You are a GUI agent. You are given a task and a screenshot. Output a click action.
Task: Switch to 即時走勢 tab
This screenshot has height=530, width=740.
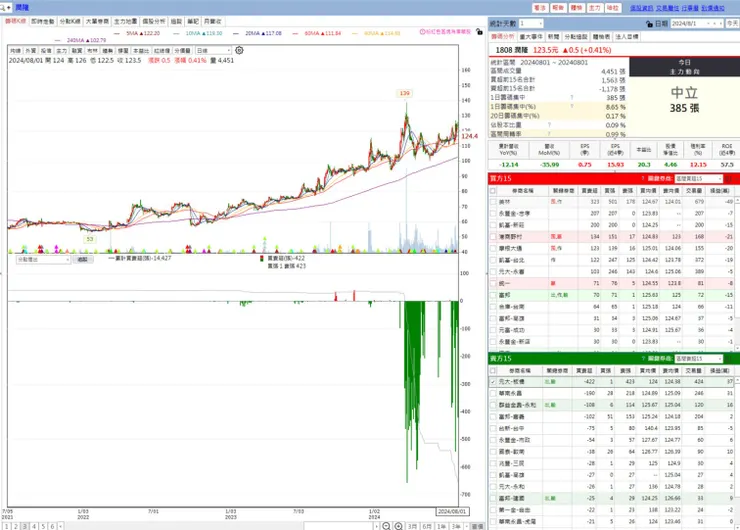pyautogui.click(x=43, y=21)
